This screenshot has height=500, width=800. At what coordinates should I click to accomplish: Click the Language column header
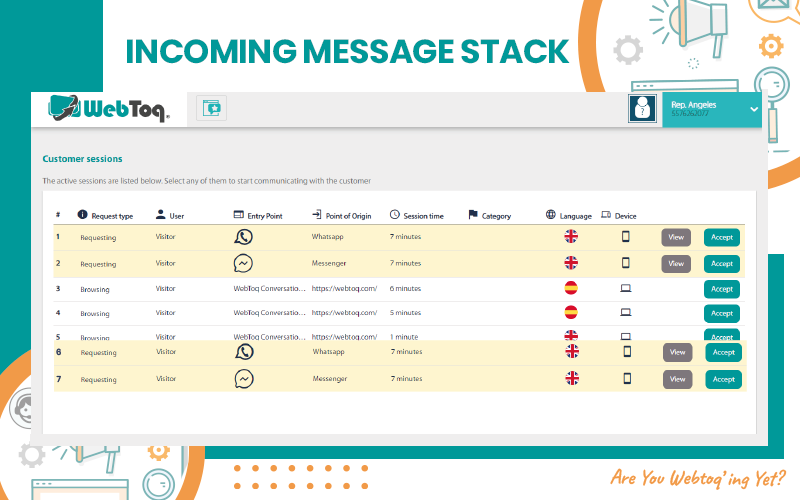point(576,216)
